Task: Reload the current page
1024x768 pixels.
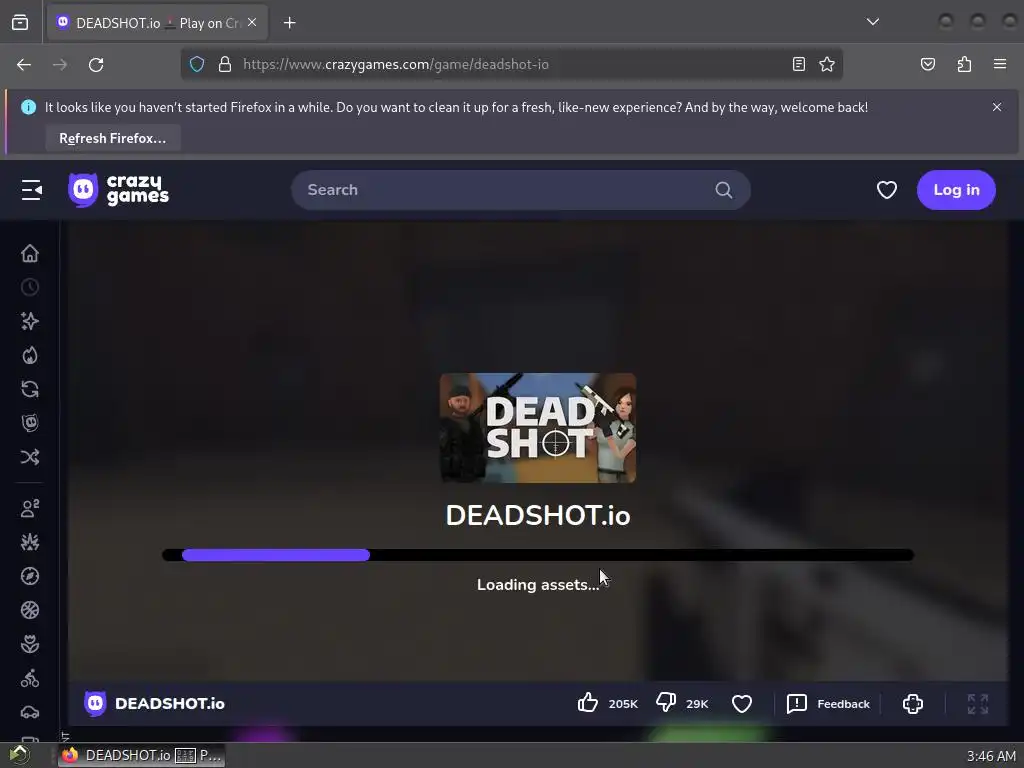Action: [x=96, y=65]
